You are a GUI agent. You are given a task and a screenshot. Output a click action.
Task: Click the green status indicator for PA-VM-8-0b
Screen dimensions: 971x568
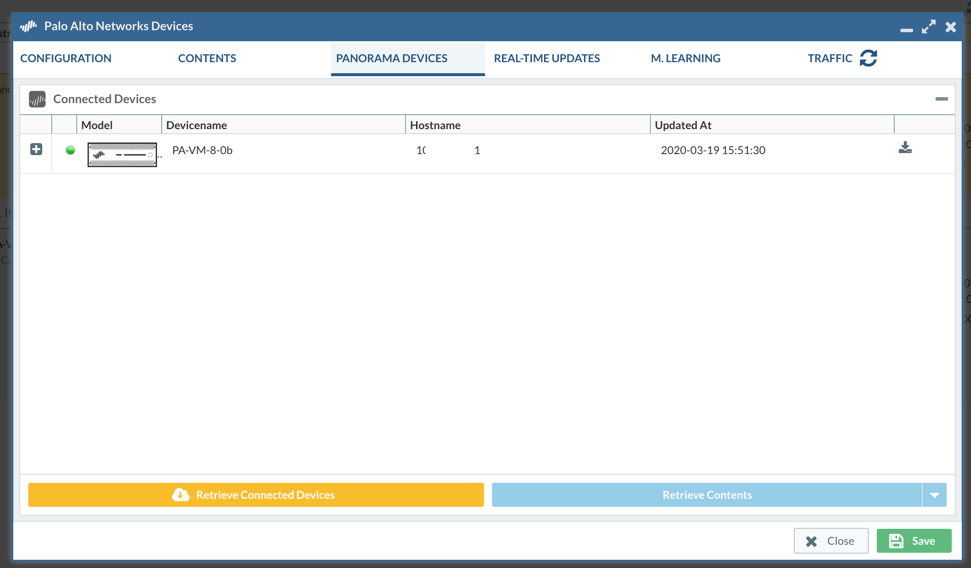pyautogui.click(x=70, y=150)
